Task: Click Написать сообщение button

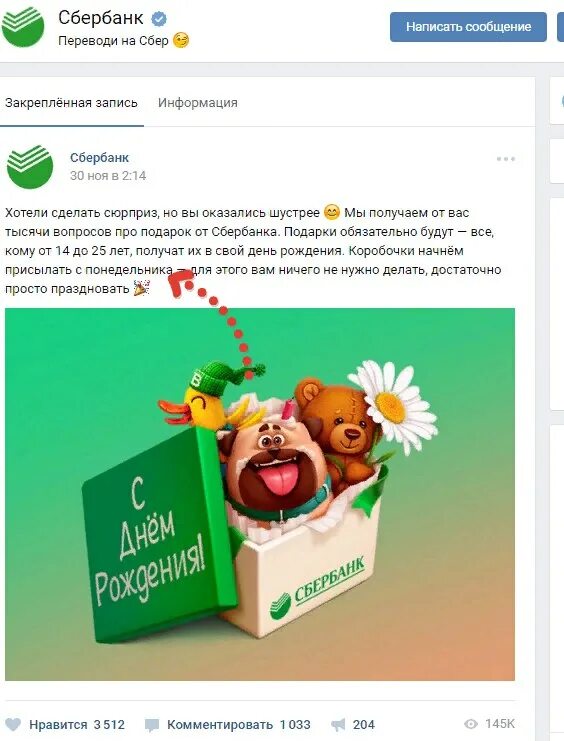Action: pyautogui.click(x=468, y=26)
